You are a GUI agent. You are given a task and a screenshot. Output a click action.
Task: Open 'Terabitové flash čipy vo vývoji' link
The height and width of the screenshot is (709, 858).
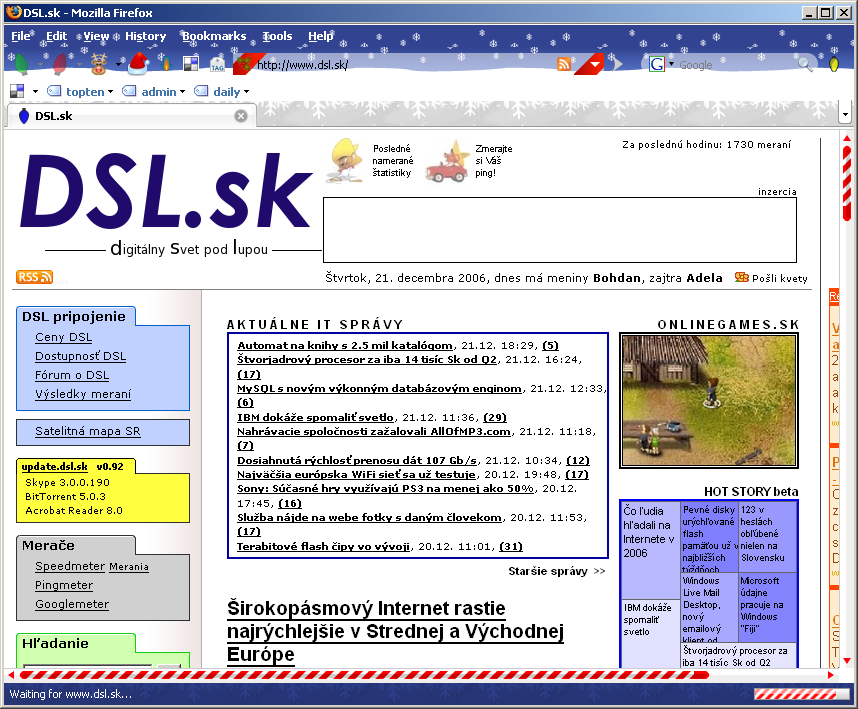pos(323,546)
